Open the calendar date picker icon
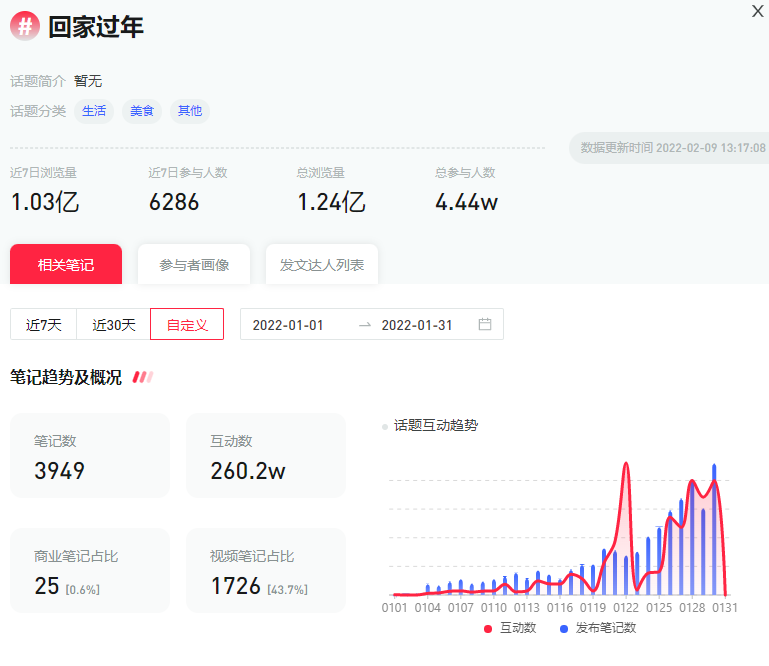 click(485, 324)
